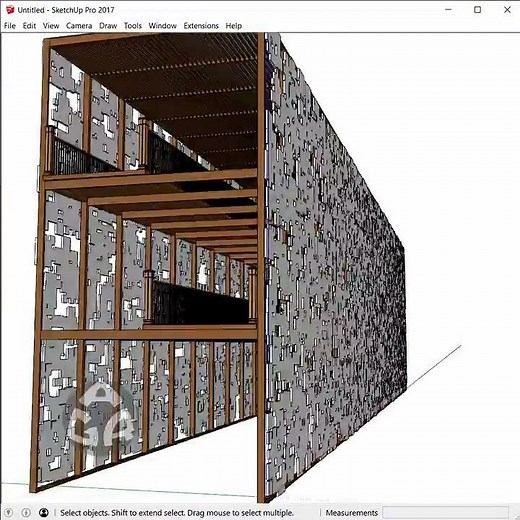Close the SketchUp window
Image resolution: width=520 pixels, height=520 pixels.
507,10
